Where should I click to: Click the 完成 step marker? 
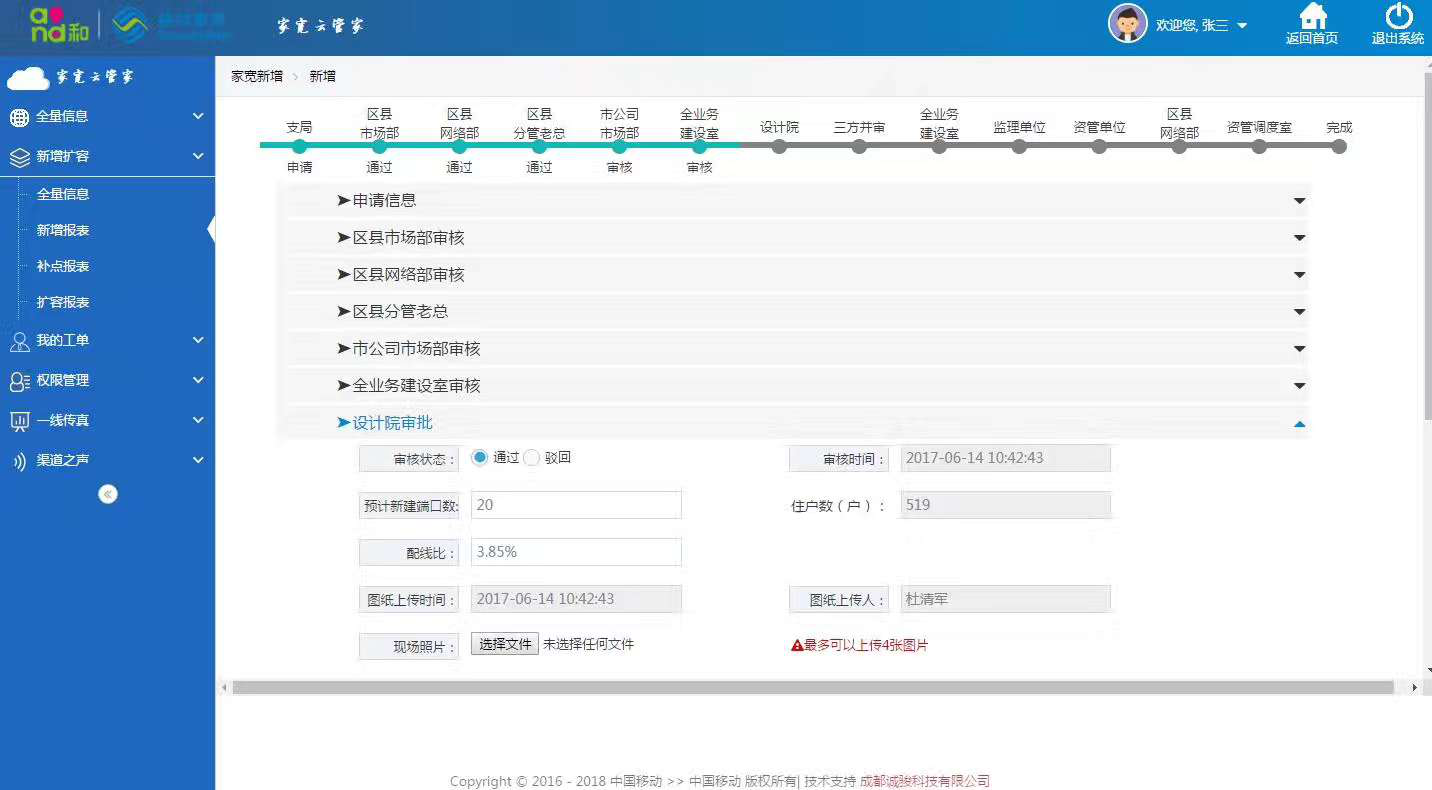[x=1339, y=147]
